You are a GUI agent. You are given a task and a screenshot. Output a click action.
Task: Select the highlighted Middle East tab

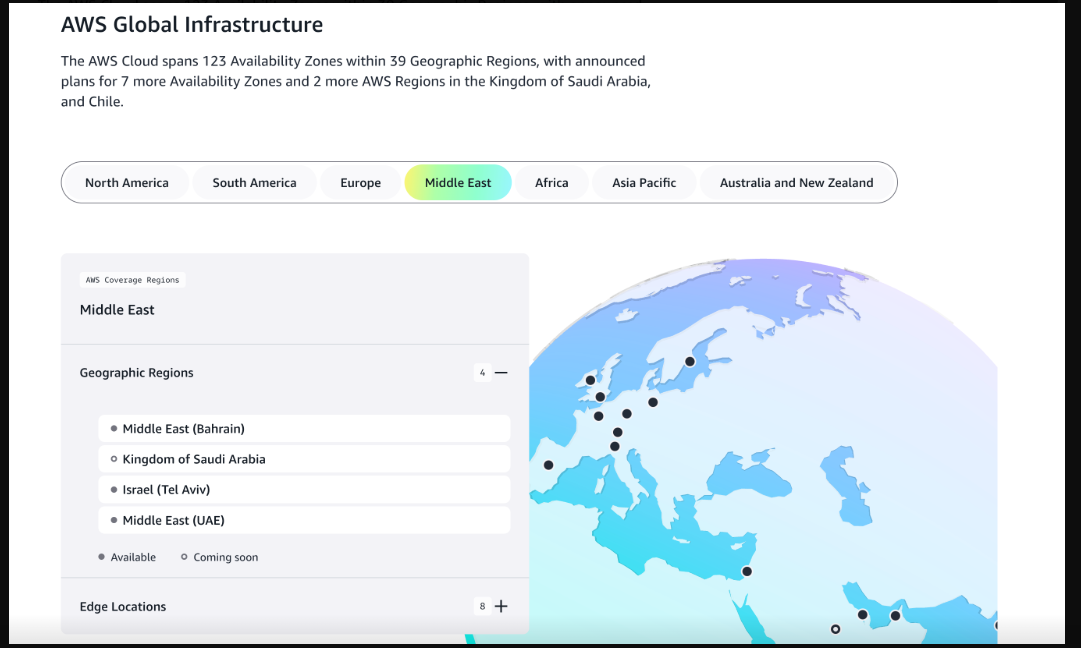tap(458, 183)
